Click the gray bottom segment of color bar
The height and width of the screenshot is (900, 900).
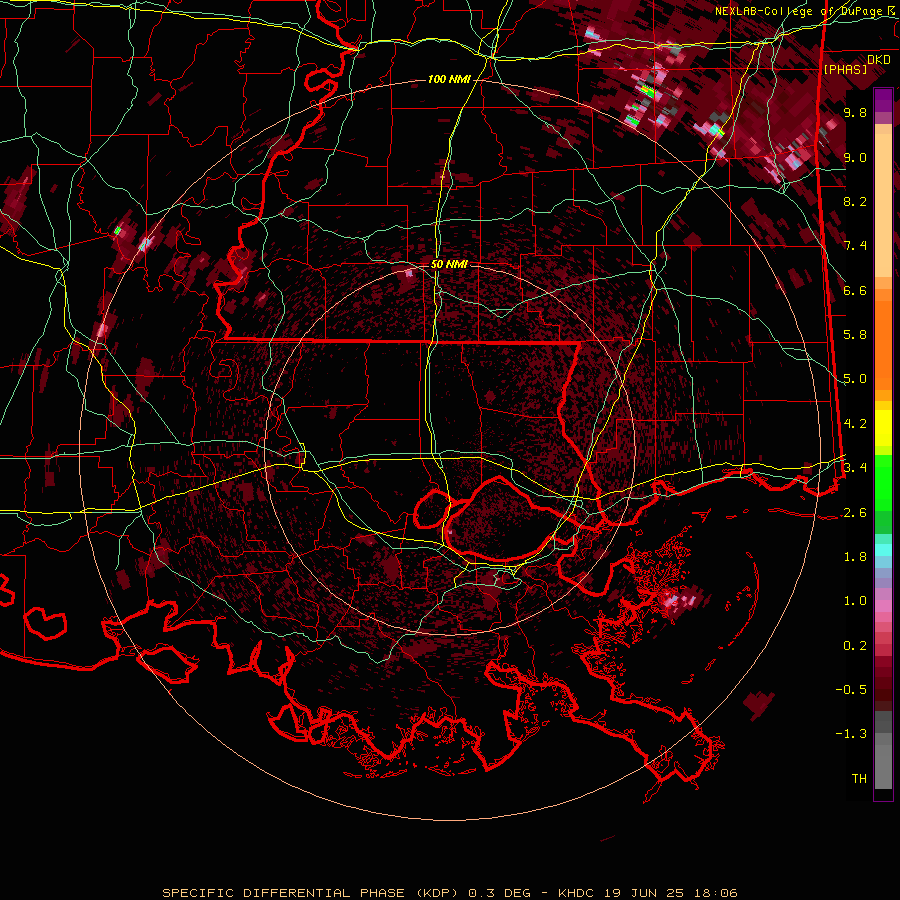point(883,751)
